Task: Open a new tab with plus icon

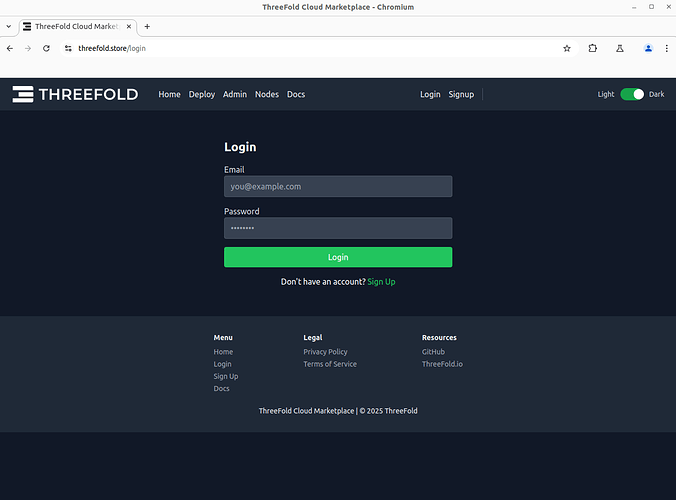Action: coord(147,26)
